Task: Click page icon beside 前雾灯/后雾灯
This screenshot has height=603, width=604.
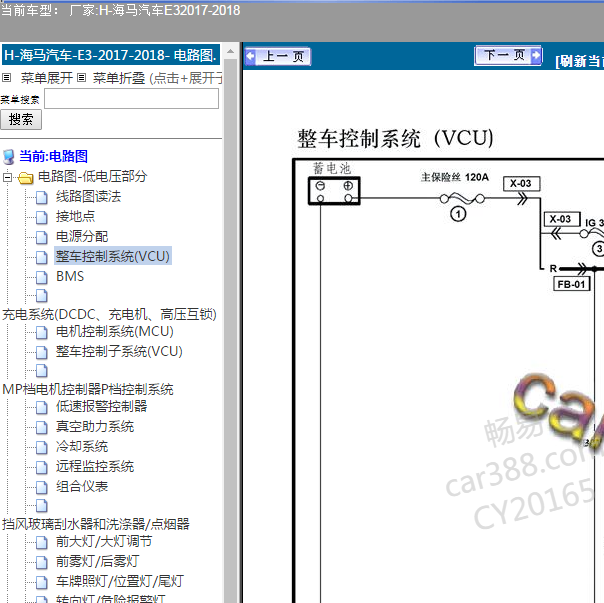Action: click(x=42, y=562)
